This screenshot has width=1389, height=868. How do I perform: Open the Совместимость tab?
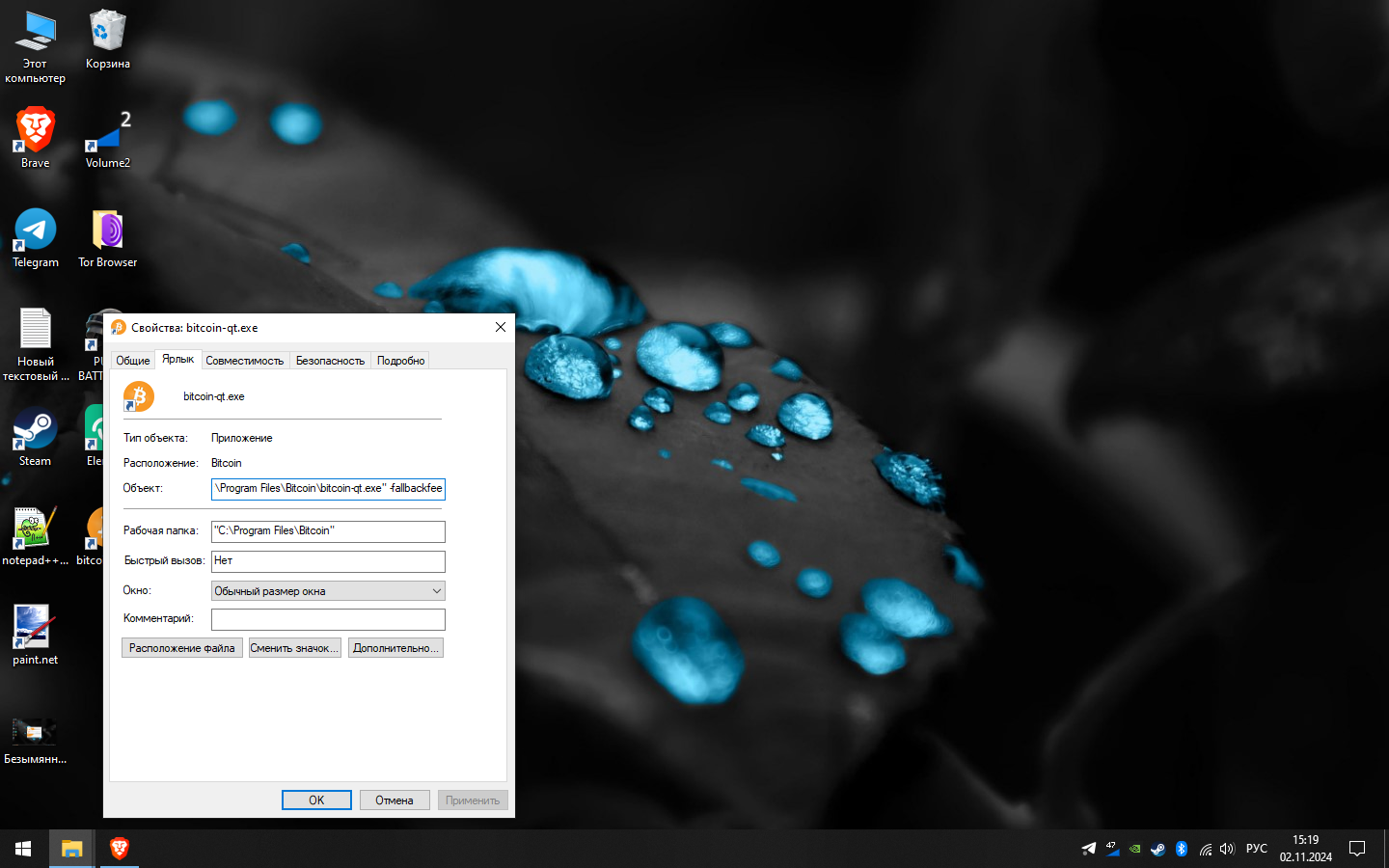pyautogui.click(x=245, y=361)
